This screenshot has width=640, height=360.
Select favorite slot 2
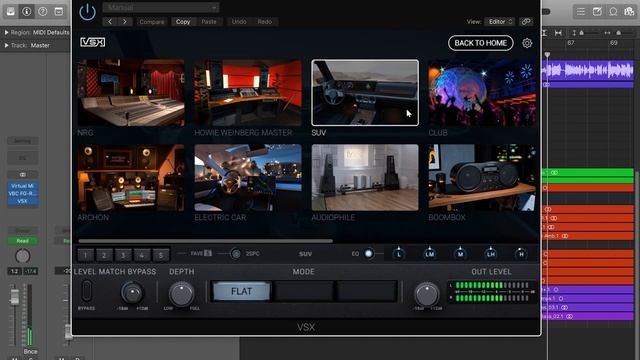104,255
